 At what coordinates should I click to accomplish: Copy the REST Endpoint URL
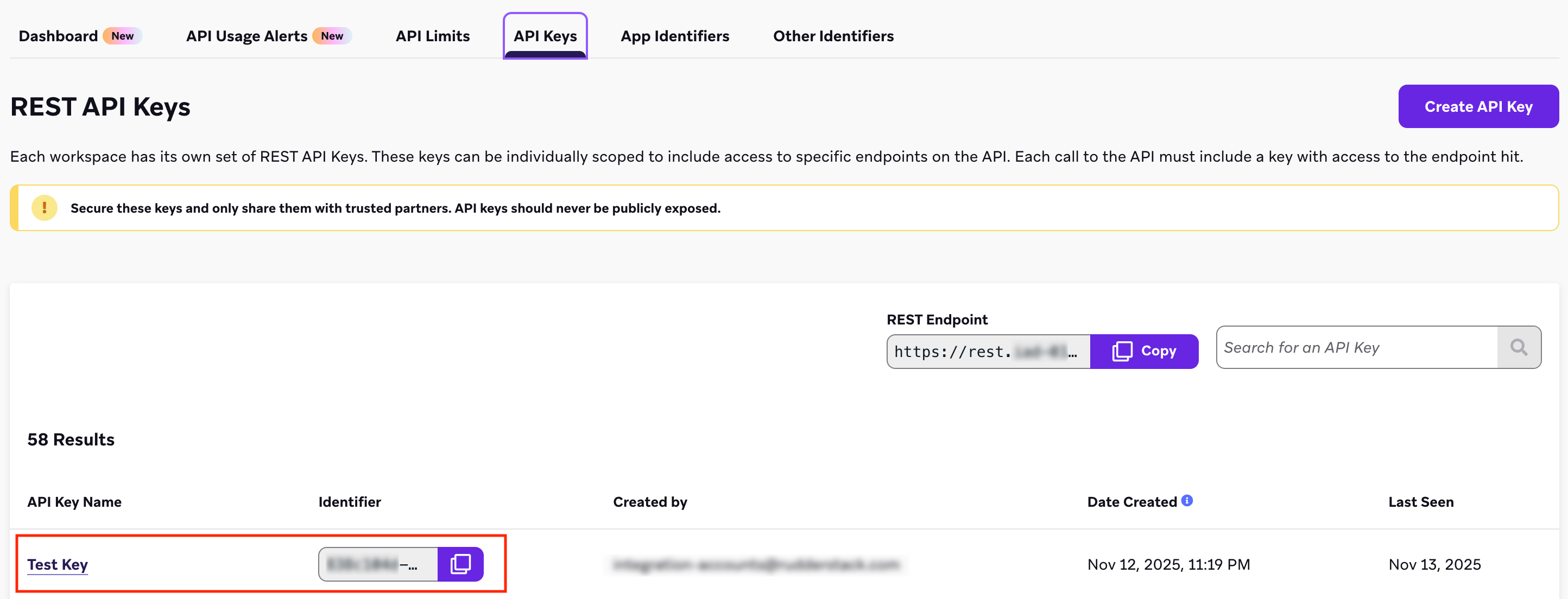1145,351
